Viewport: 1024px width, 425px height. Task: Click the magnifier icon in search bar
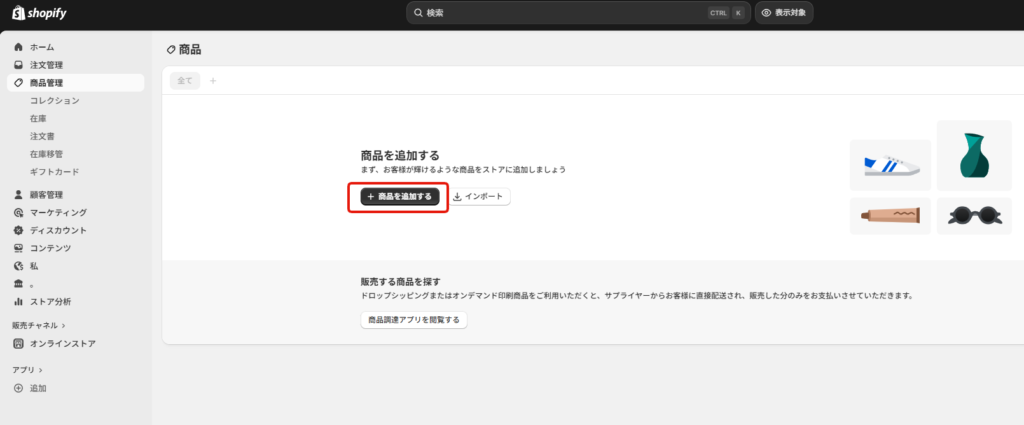pos(418,12)
